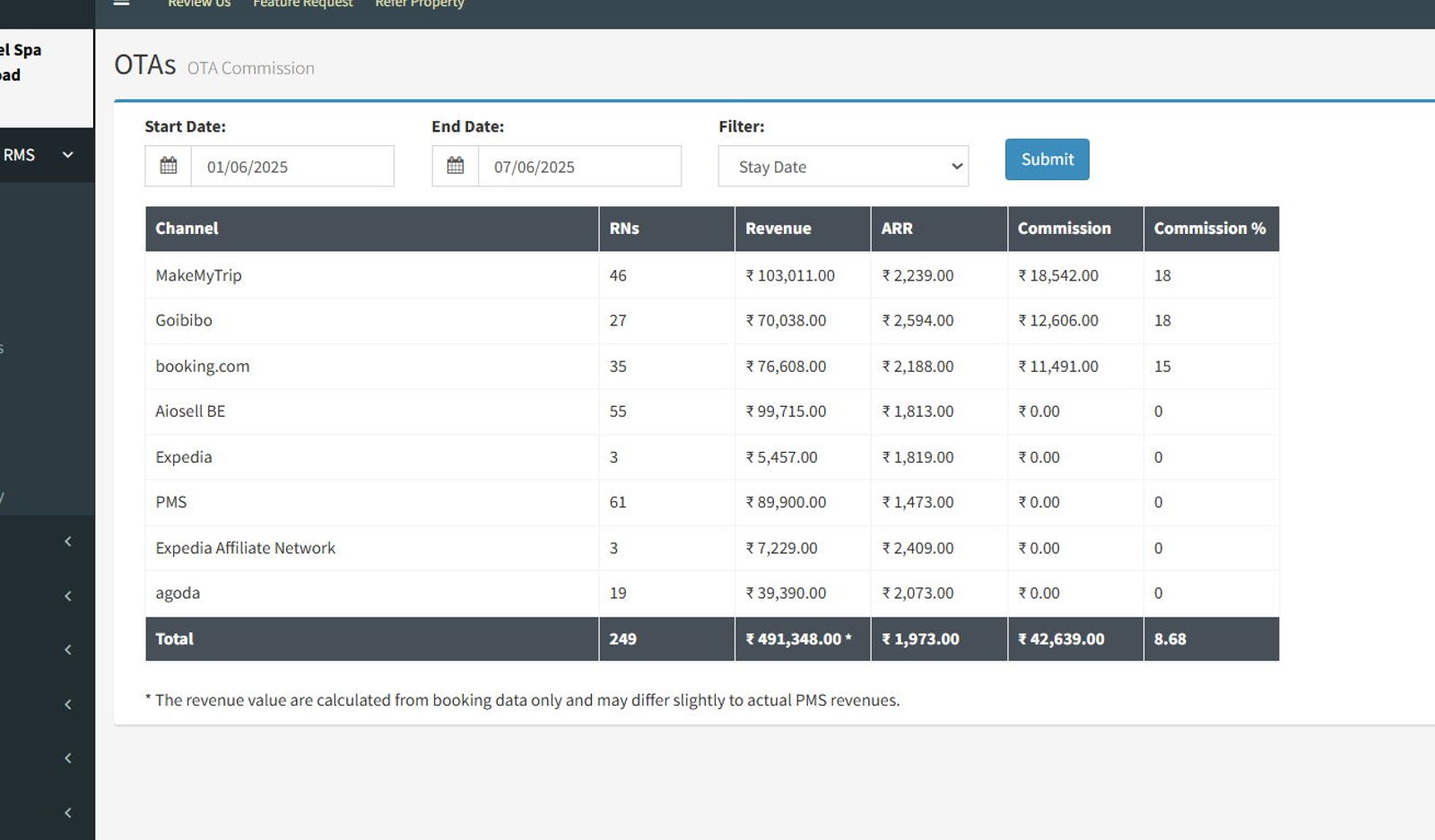The width and height of the screenshot is (1435, 840).
Task: Click the Commission column header
Action: click(1075, 229)
